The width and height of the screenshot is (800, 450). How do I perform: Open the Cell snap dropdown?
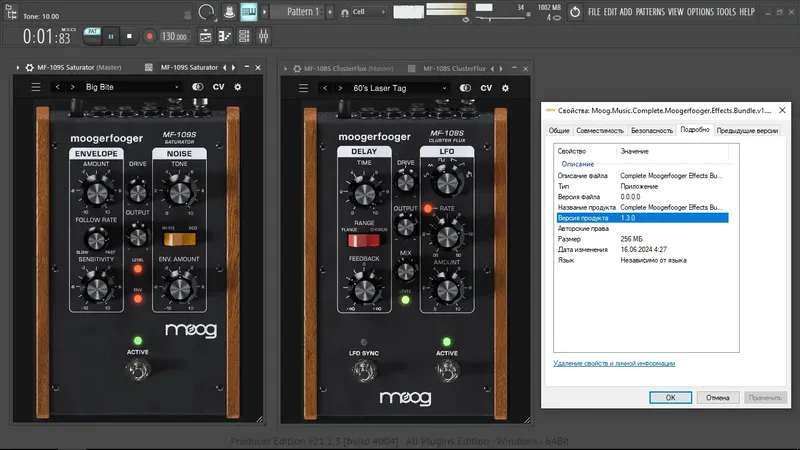[x=369, y=12]
